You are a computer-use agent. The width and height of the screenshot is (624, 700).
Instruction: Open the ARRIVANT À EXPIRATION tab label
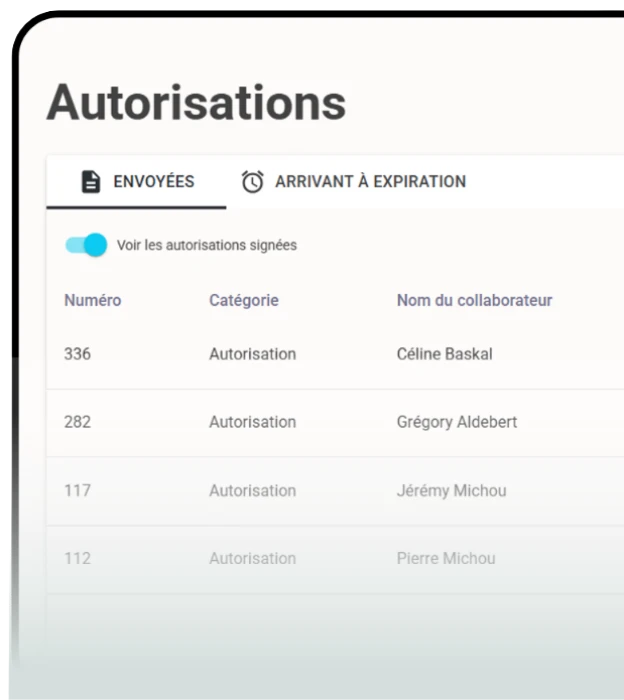(370, 182)
